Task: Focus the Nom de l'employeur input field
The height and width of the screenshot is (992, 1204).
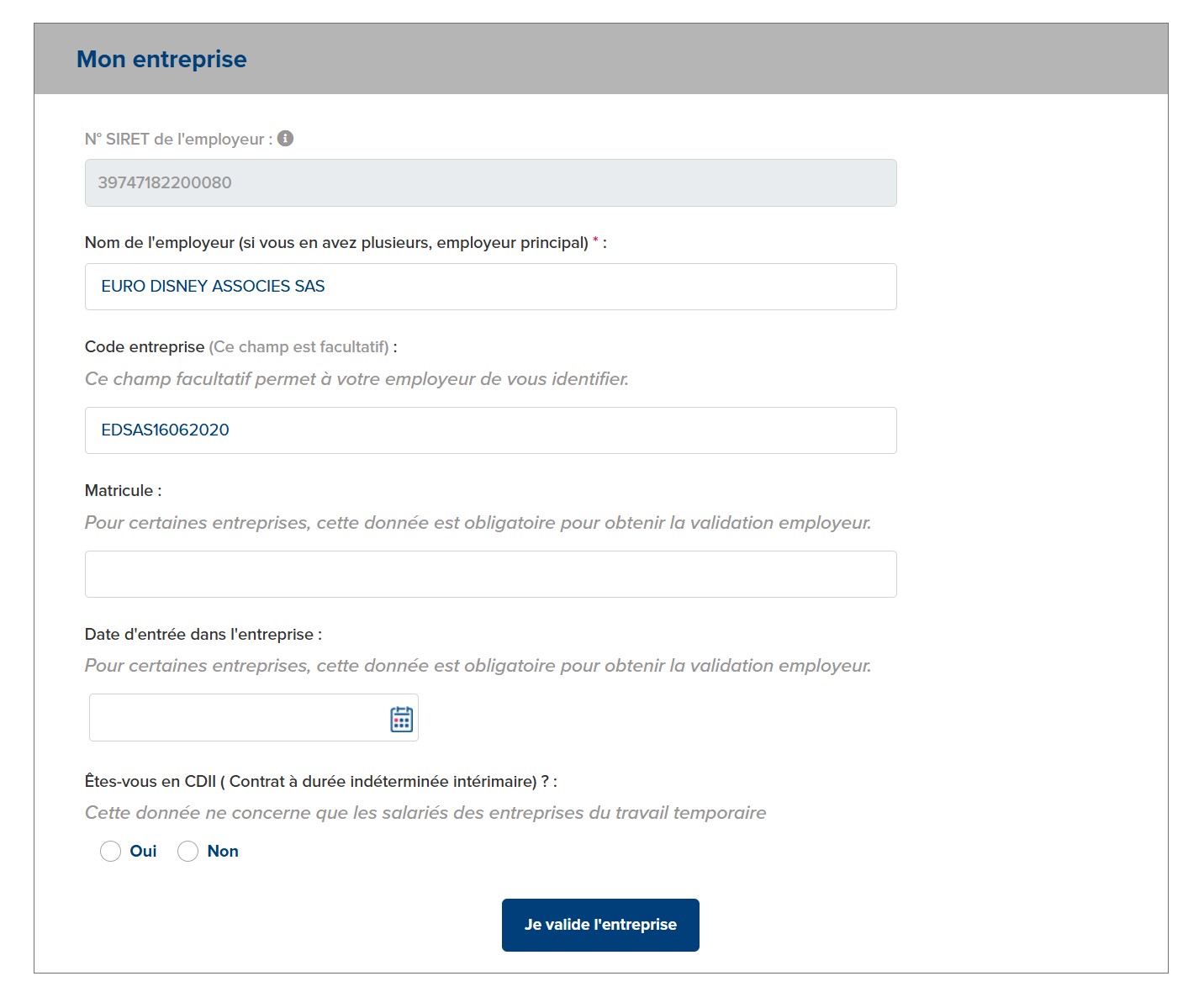Action: 491,287
